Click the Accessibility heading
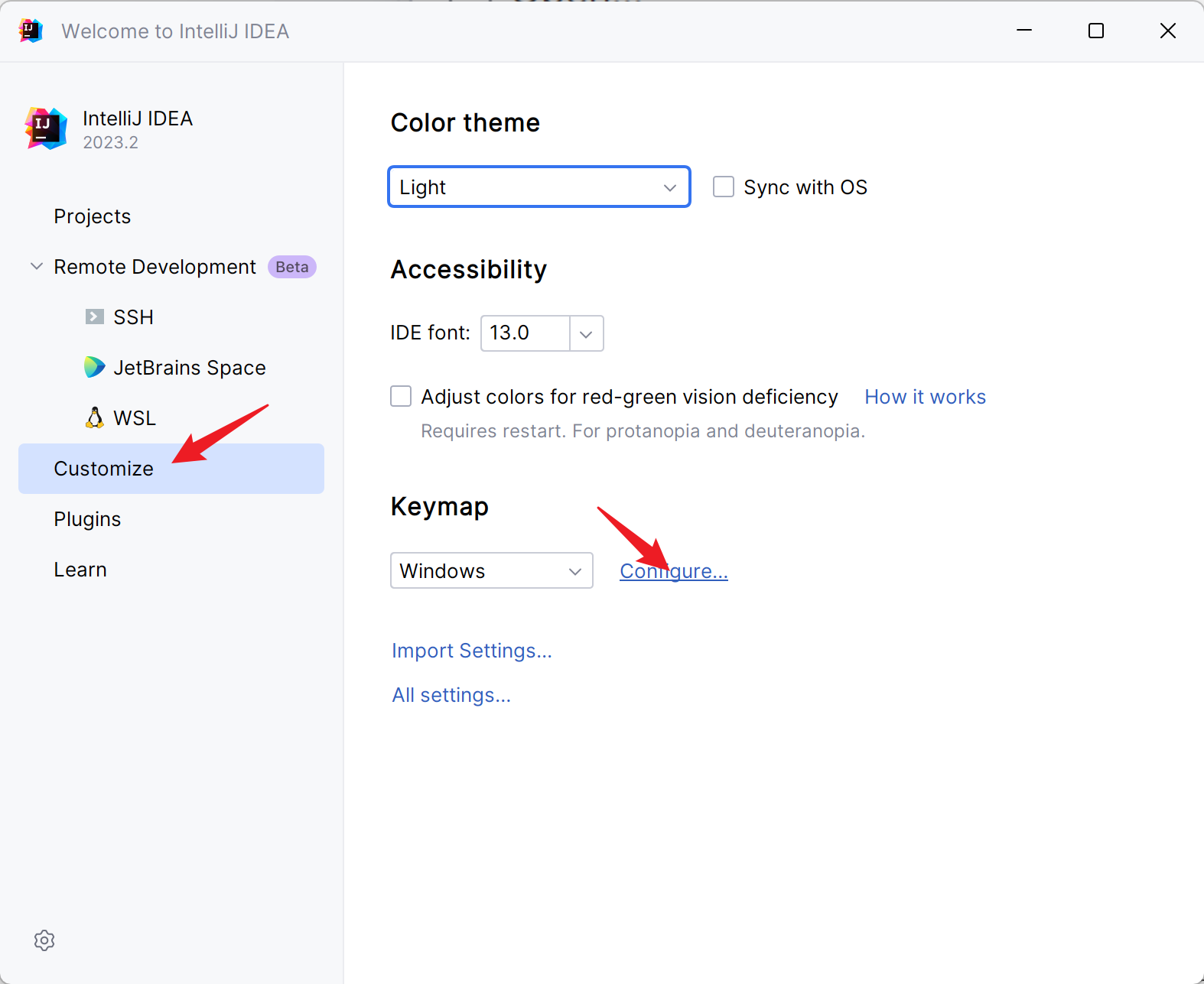Image resolution: width=1204 pixels, height=984 pixels. (469, 270)
